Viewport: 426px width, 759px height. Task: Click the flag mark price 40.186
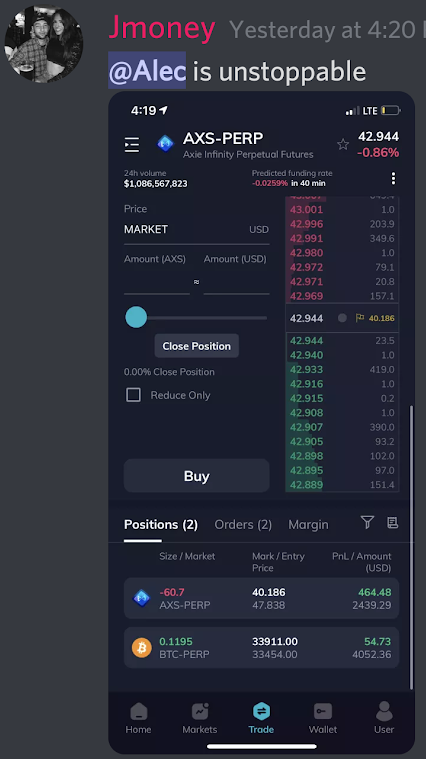click(x=375, y=318)
